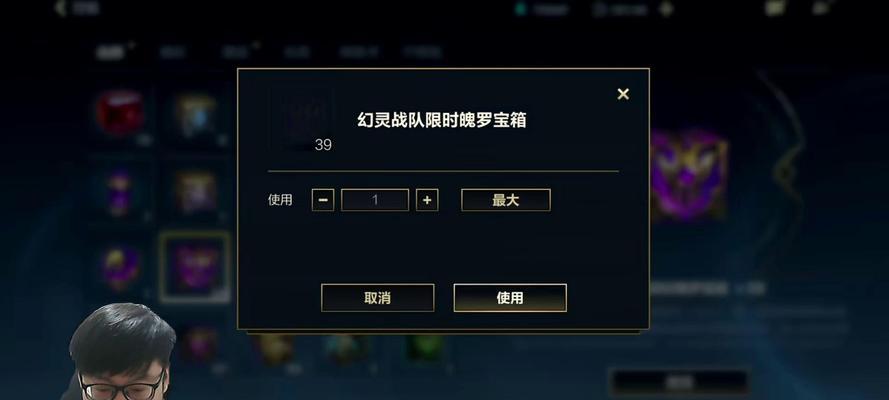Screen dimensions: 889x400
Task: Open the third loot category tab
Action: click(235, 52)
